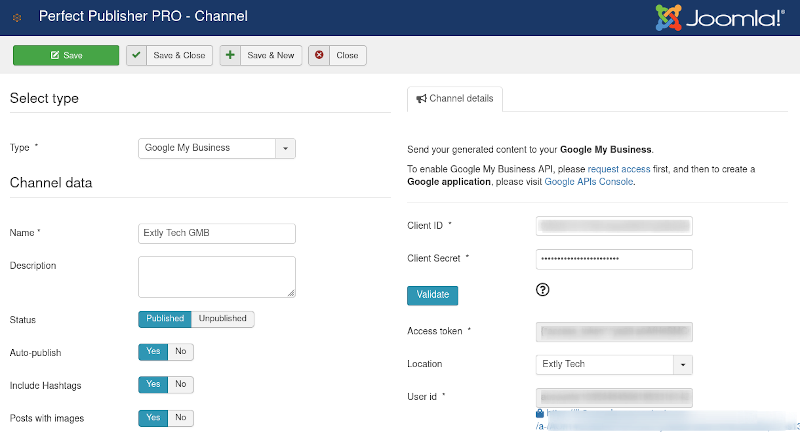Click the plus icon on Save & New
Viewport: 800px width, 438px height.
230,55
